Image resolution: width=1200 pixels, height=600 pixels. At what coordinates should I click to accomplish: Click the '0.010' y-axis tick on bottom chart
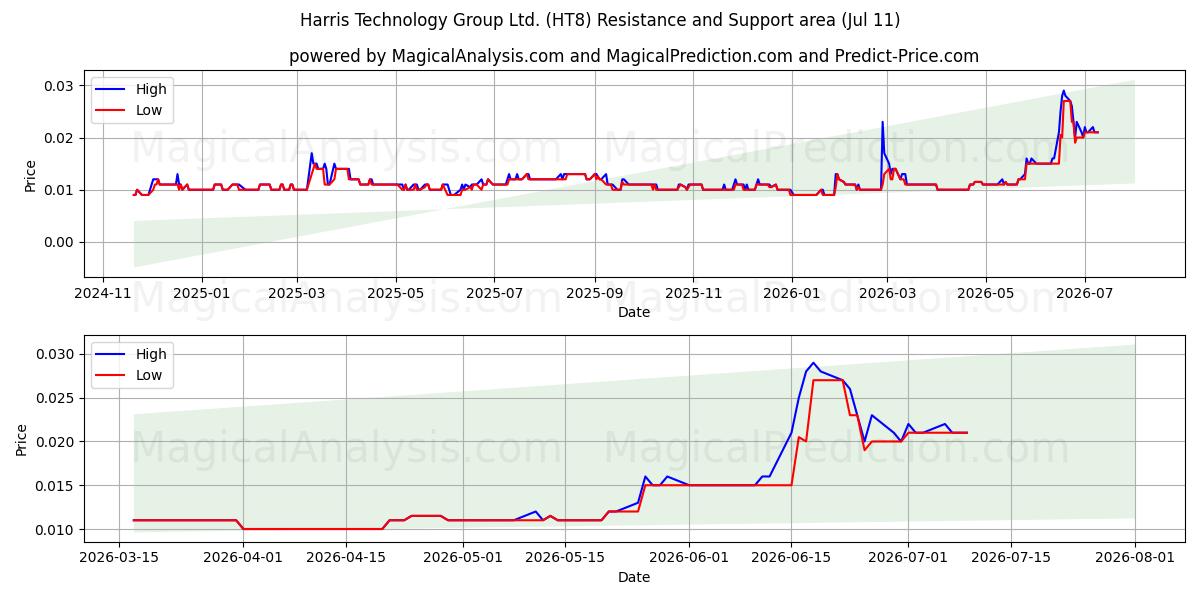coord(57,530)
